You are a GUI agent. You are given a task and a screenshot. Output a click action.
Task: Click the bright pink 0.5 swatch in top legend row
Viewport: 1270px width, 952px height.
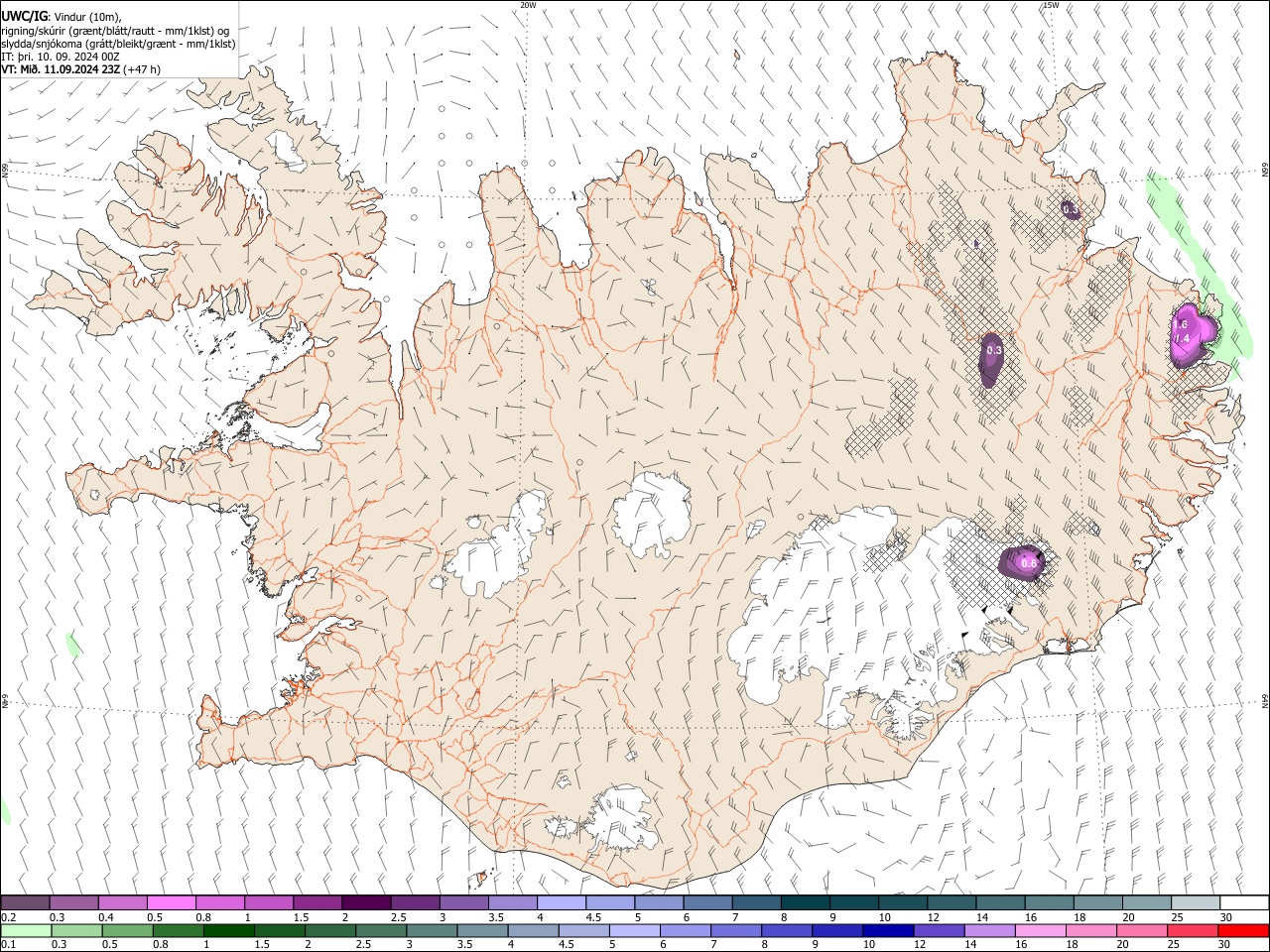pos(171,903)
